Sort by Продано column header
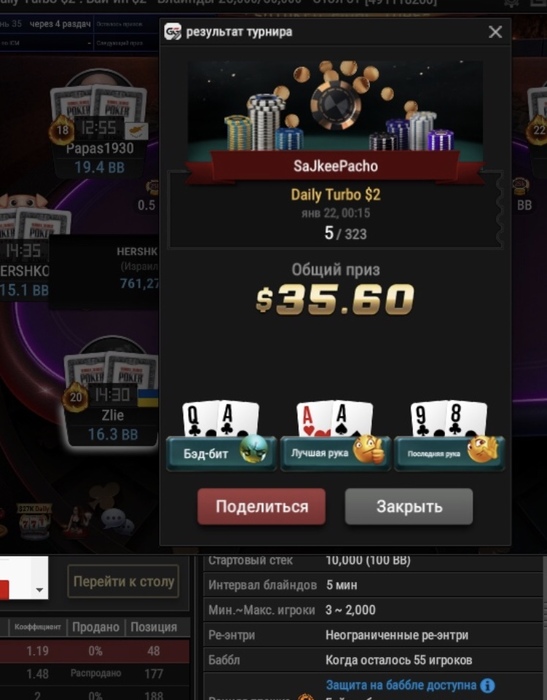This screenshot has width=547, height=700. point(96,627)
